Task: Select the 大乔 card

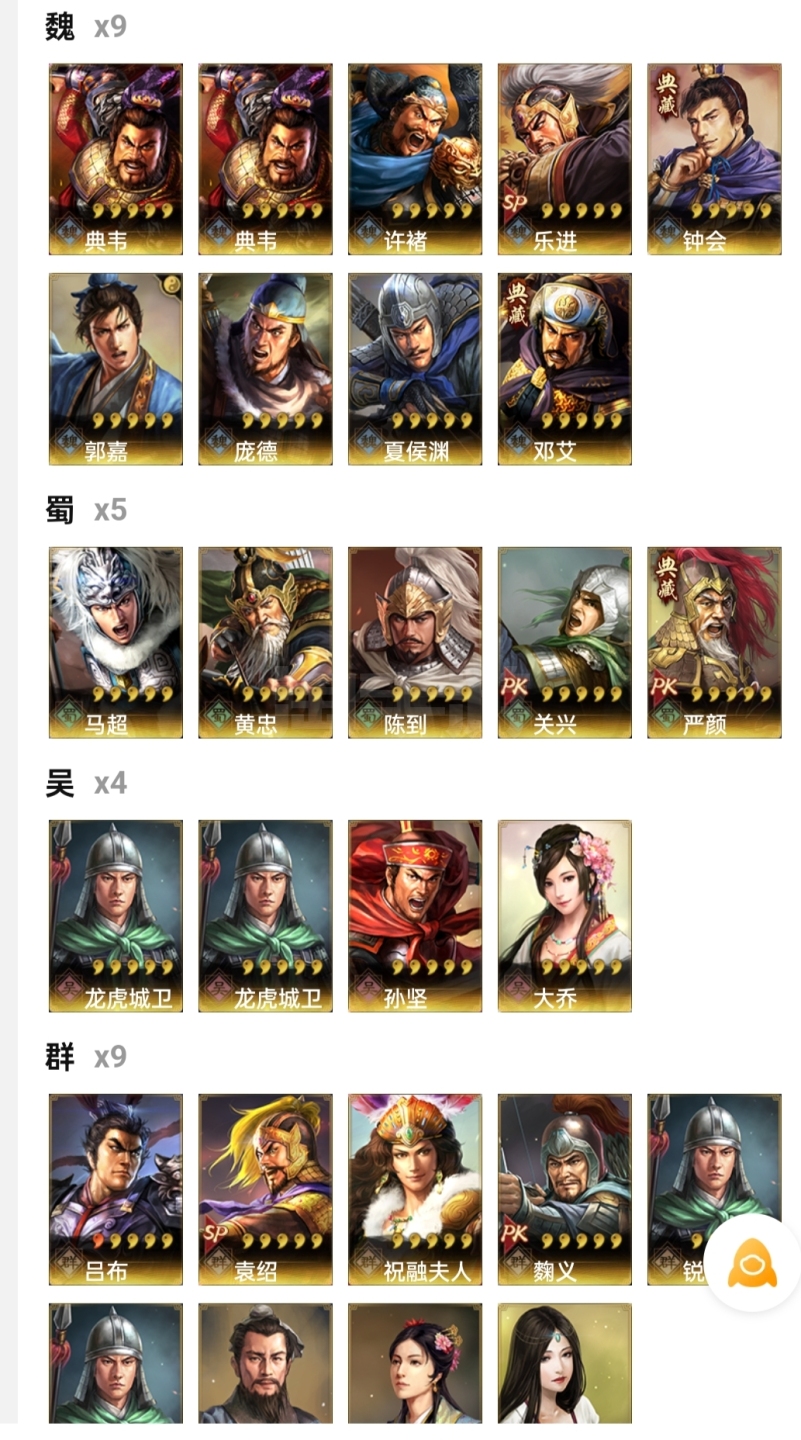Action: tap(565, 916)
